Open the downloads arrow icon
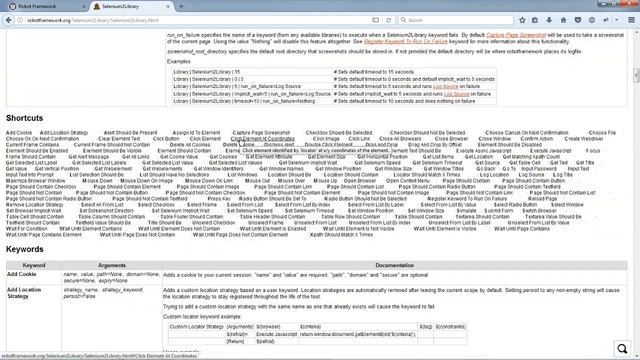This screenshot has height=360, width=640. tap(549, 20)
